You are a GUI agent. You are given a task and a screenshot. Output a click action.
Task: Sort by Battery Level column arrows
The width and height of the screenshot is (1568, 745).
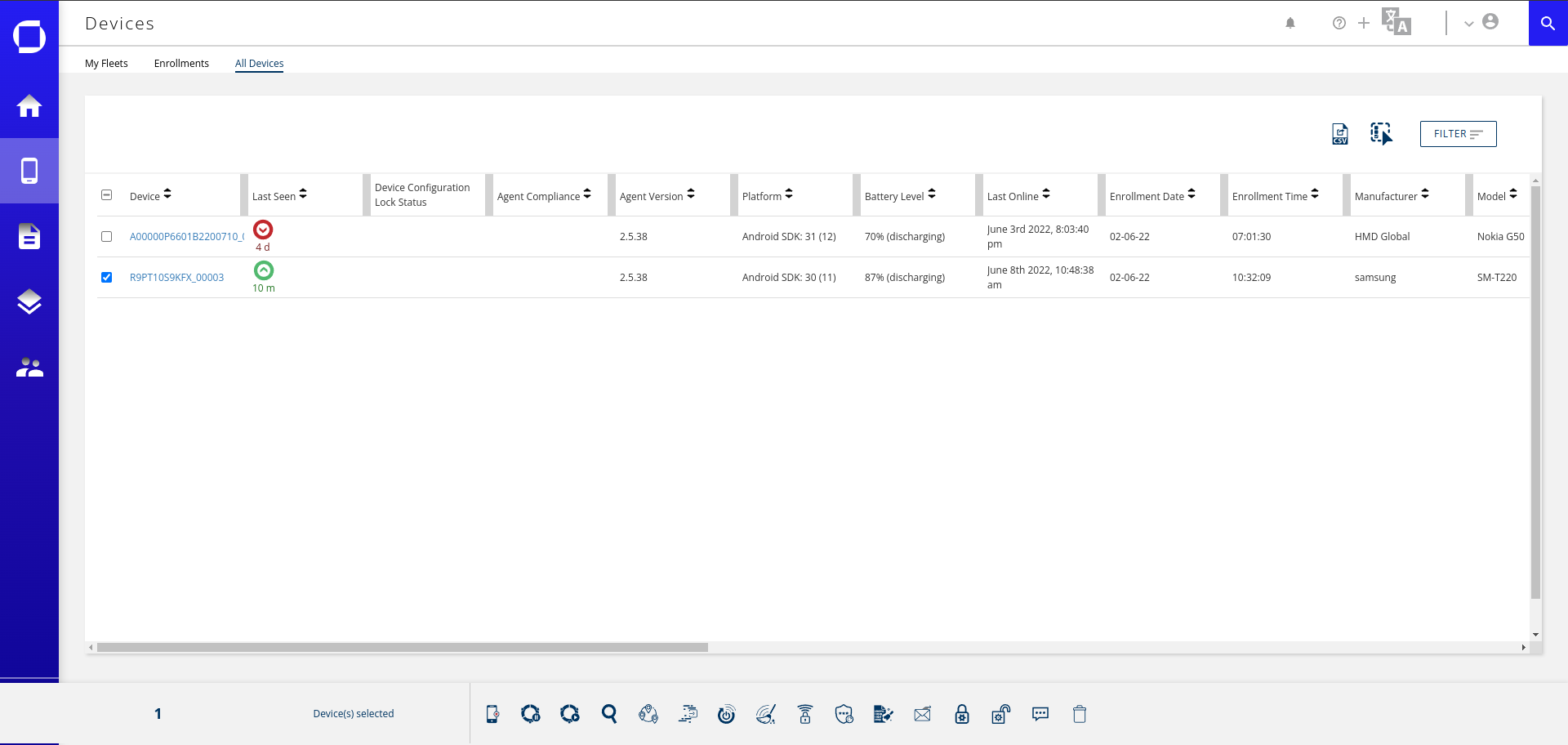(x=932, y=194)
